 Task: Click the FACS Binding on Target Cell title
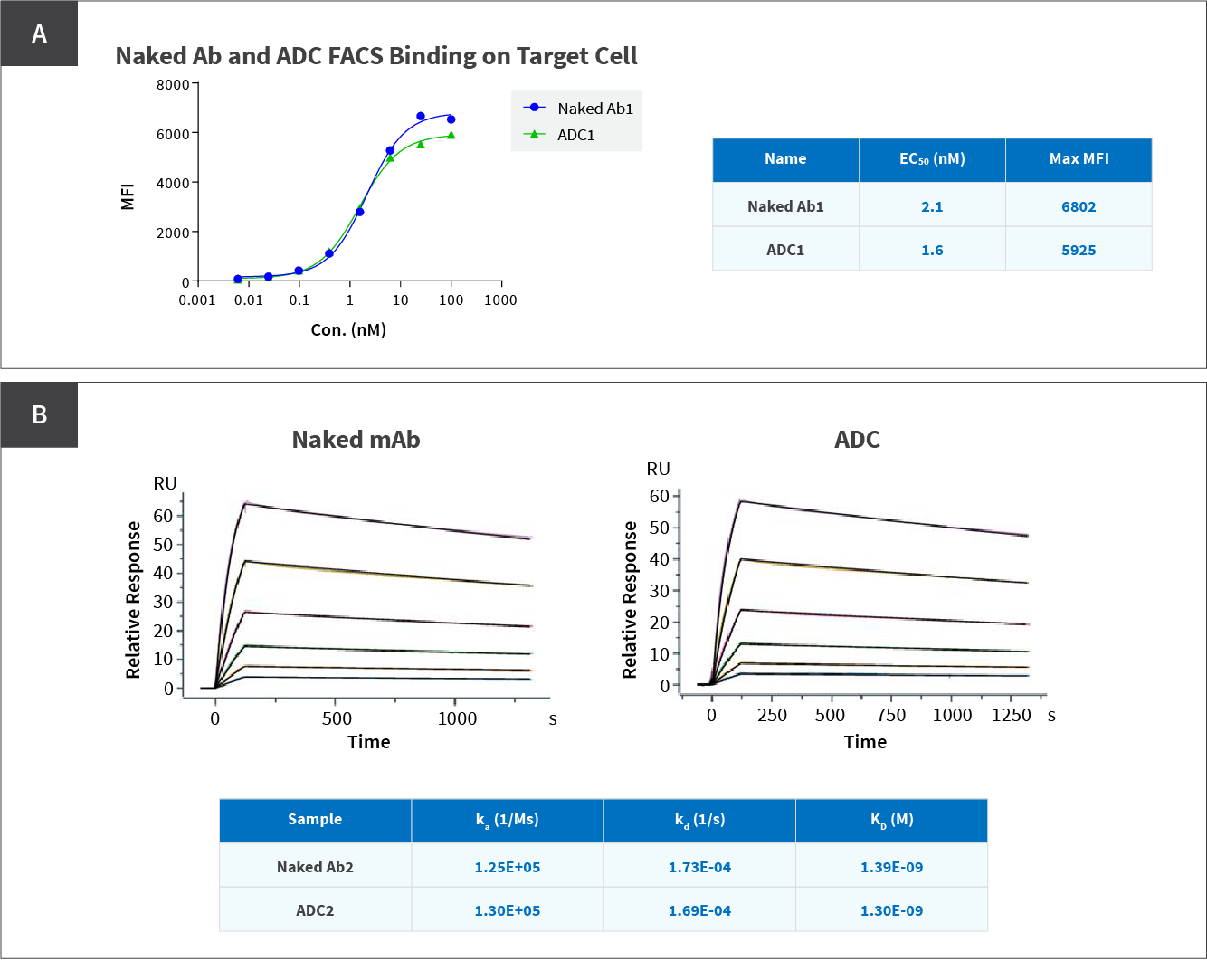[376, 56]
